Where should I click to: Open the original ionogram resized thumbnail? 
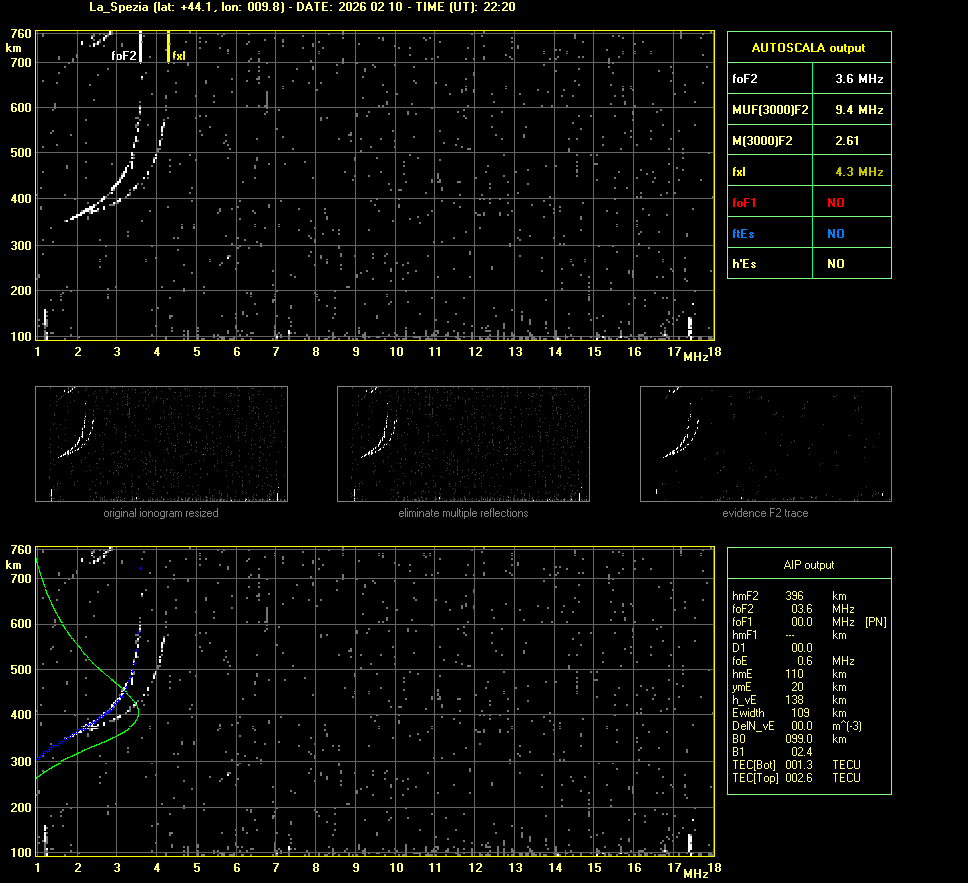click(x=161, y=443)
